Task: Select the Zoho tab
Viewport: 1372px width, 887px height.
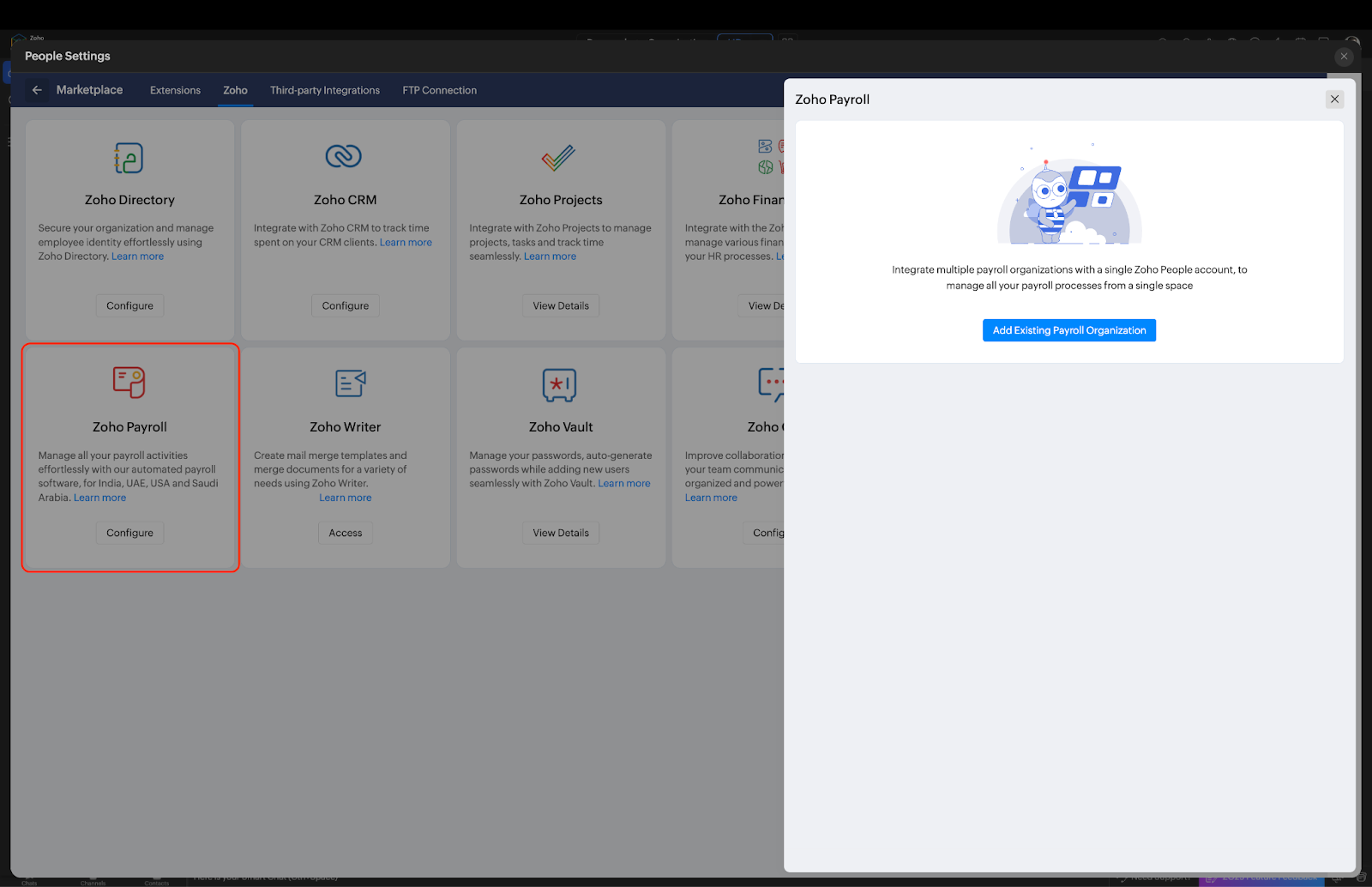Action: click(x=235, y=90)
